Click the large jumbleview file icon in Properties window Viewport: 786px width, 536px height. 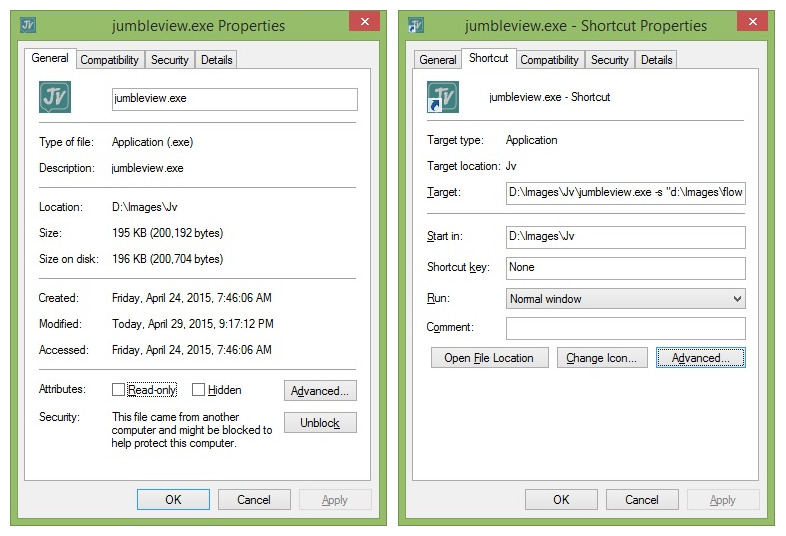pos(55,97)
